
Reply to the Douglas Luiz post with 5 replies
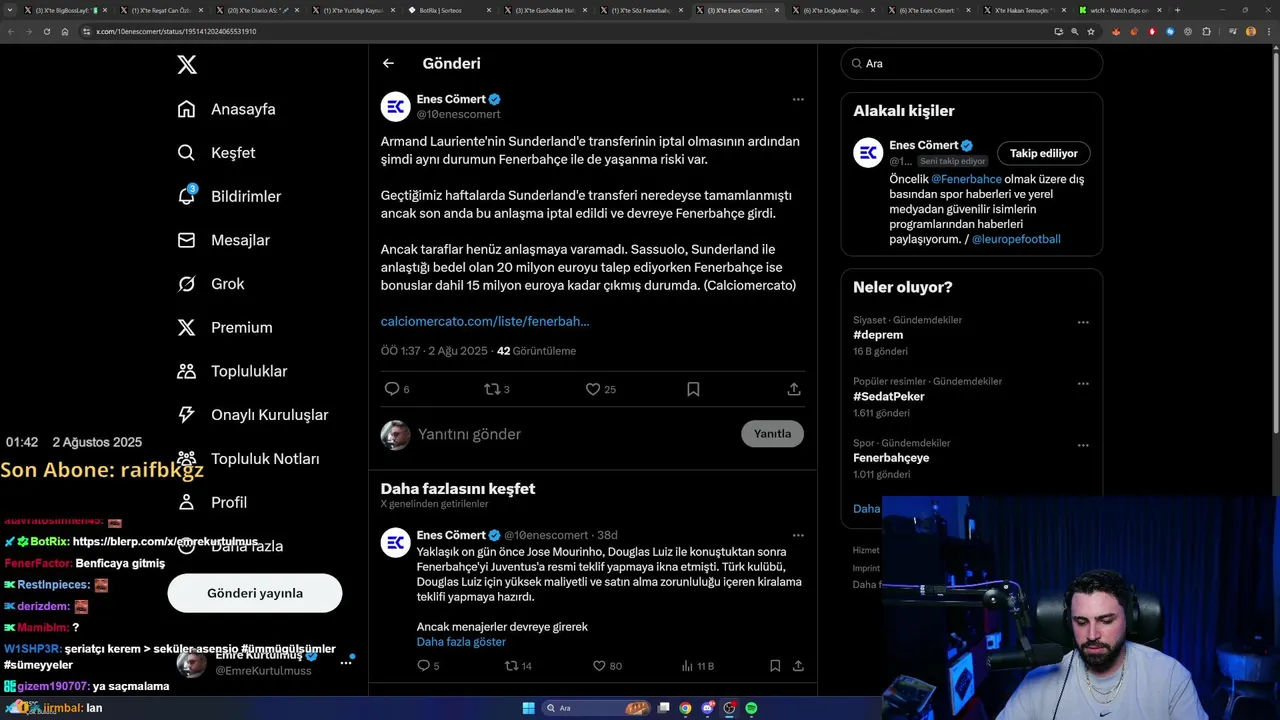tap(428, 665)
